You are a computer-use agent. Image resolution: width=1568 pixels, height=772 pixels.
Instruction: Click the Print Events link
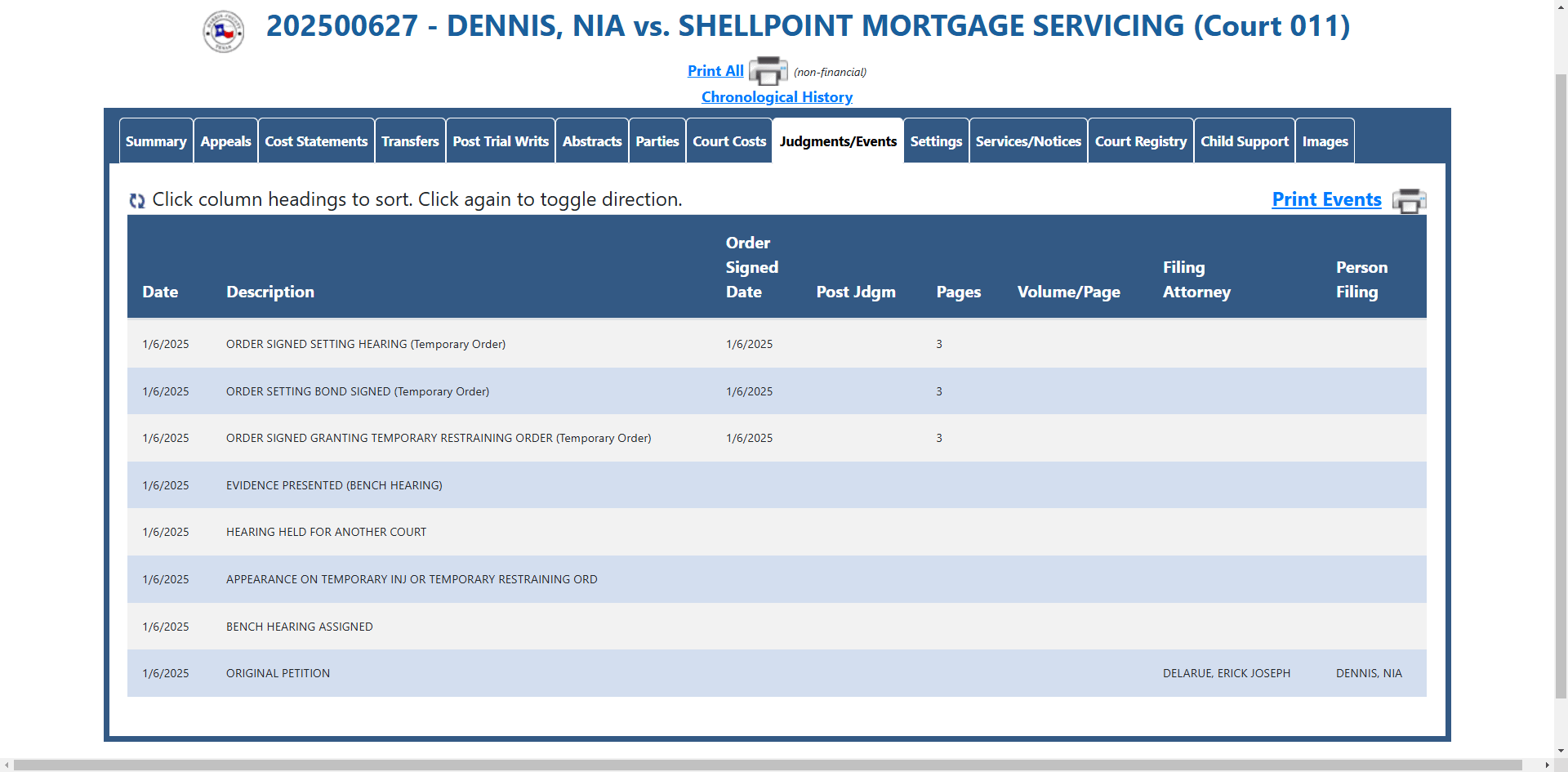[1326, 199]
